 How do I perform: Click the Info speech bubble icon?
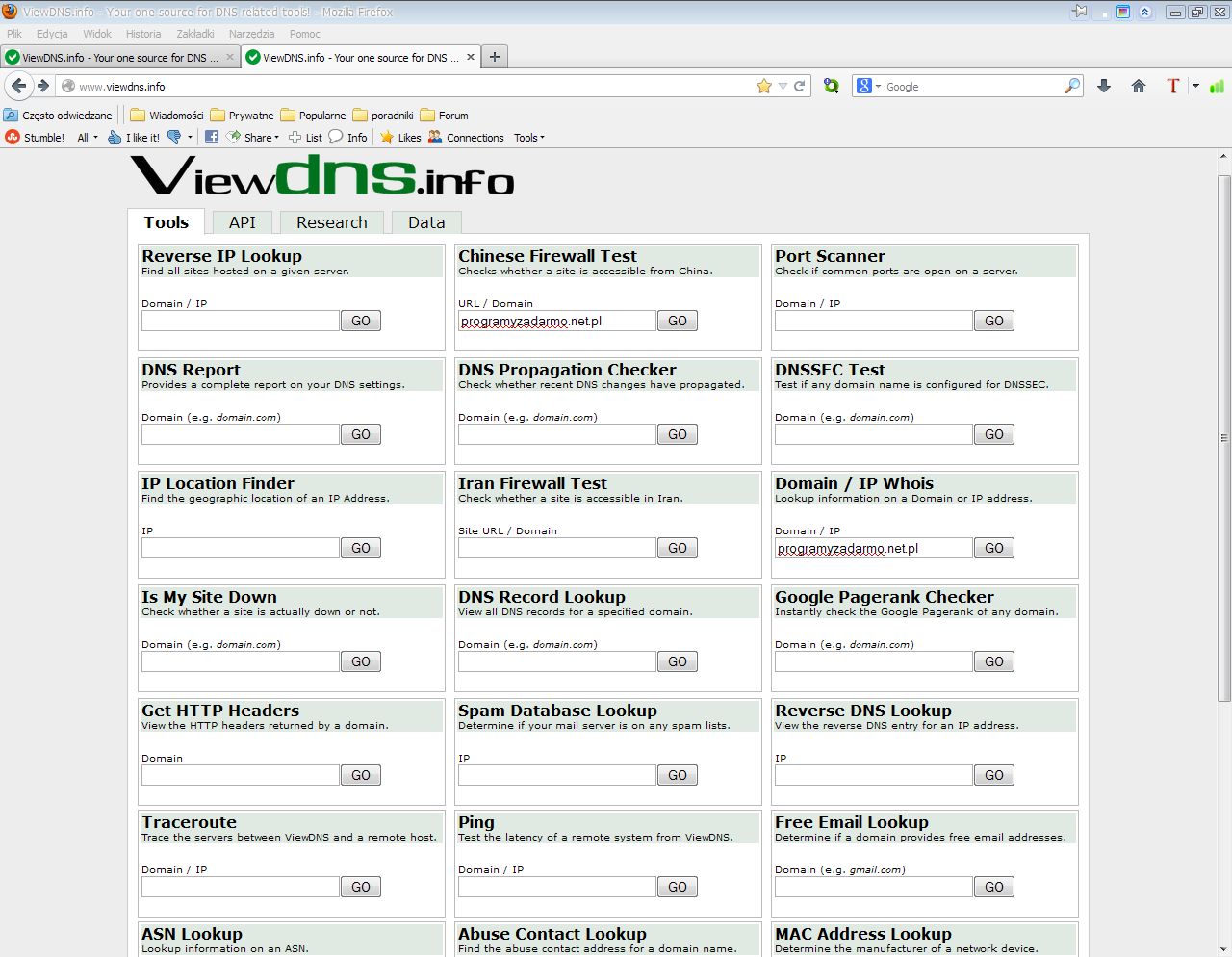point(335,137)
